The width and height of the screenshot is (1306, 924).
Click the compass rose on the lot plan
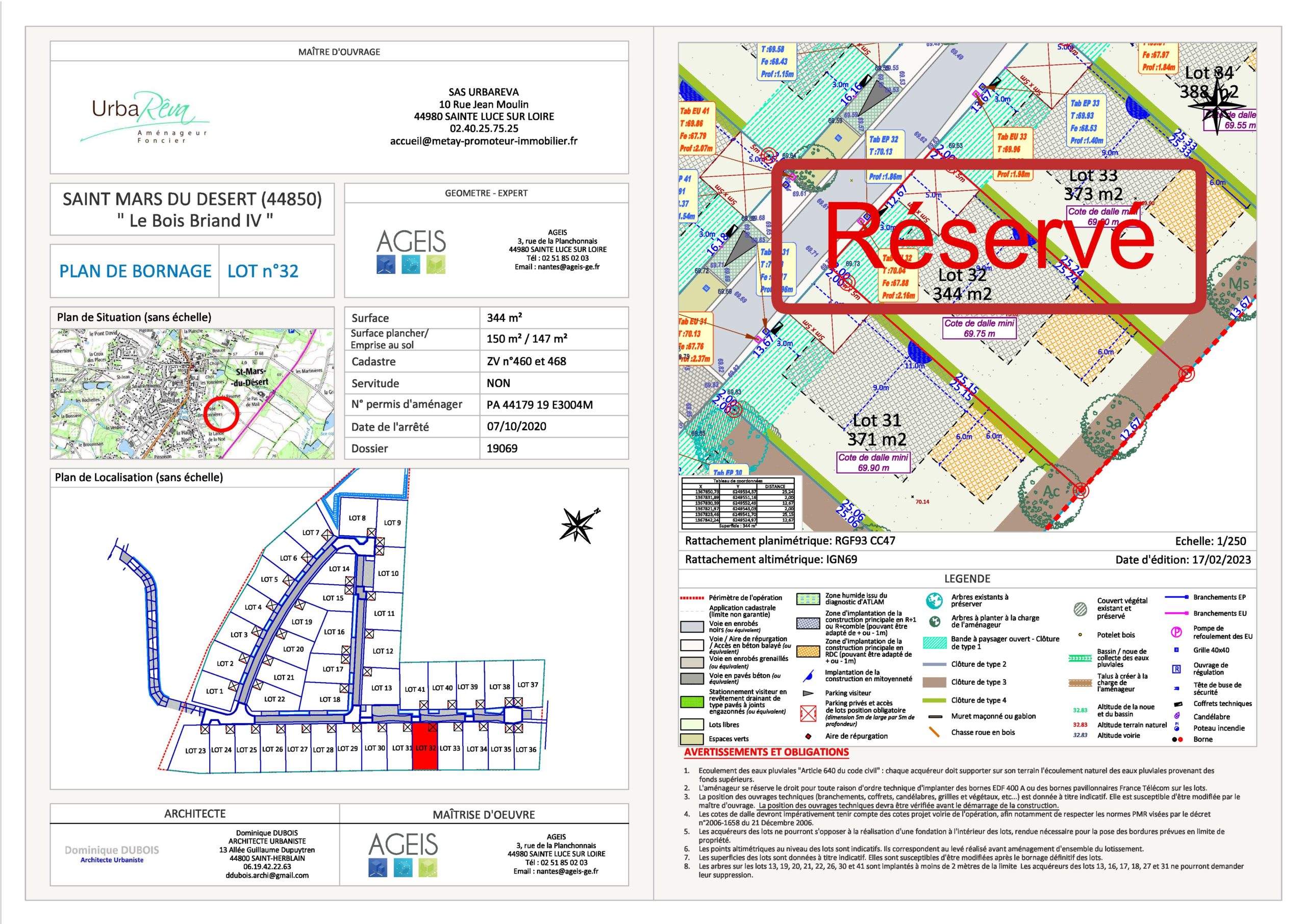click(1216, 105)
